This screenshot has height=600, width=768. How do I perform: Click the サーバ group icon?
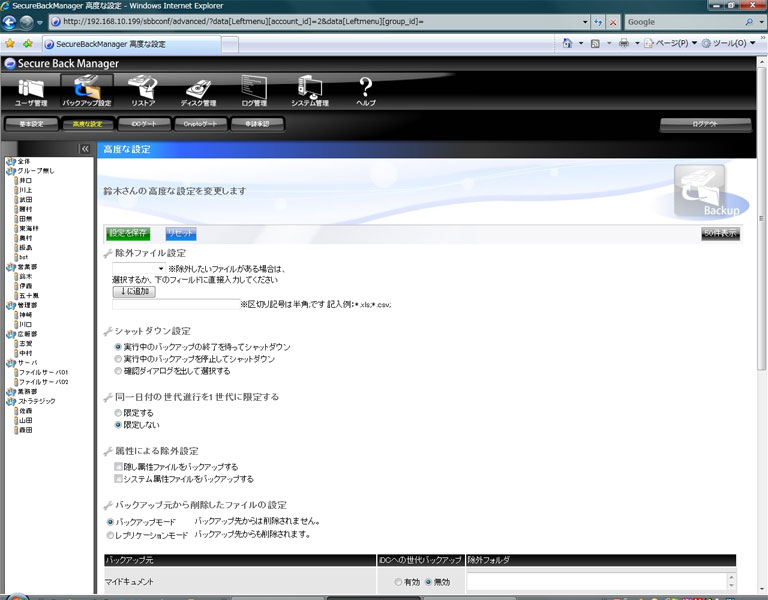10,363
